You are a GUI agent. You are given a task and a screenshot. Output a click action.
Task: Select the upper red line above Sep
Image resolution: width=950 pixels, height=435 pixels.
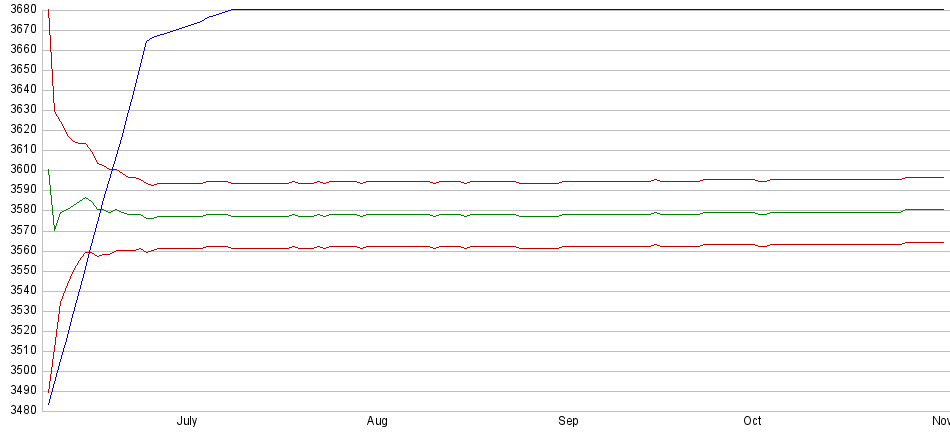click(568, 182)
